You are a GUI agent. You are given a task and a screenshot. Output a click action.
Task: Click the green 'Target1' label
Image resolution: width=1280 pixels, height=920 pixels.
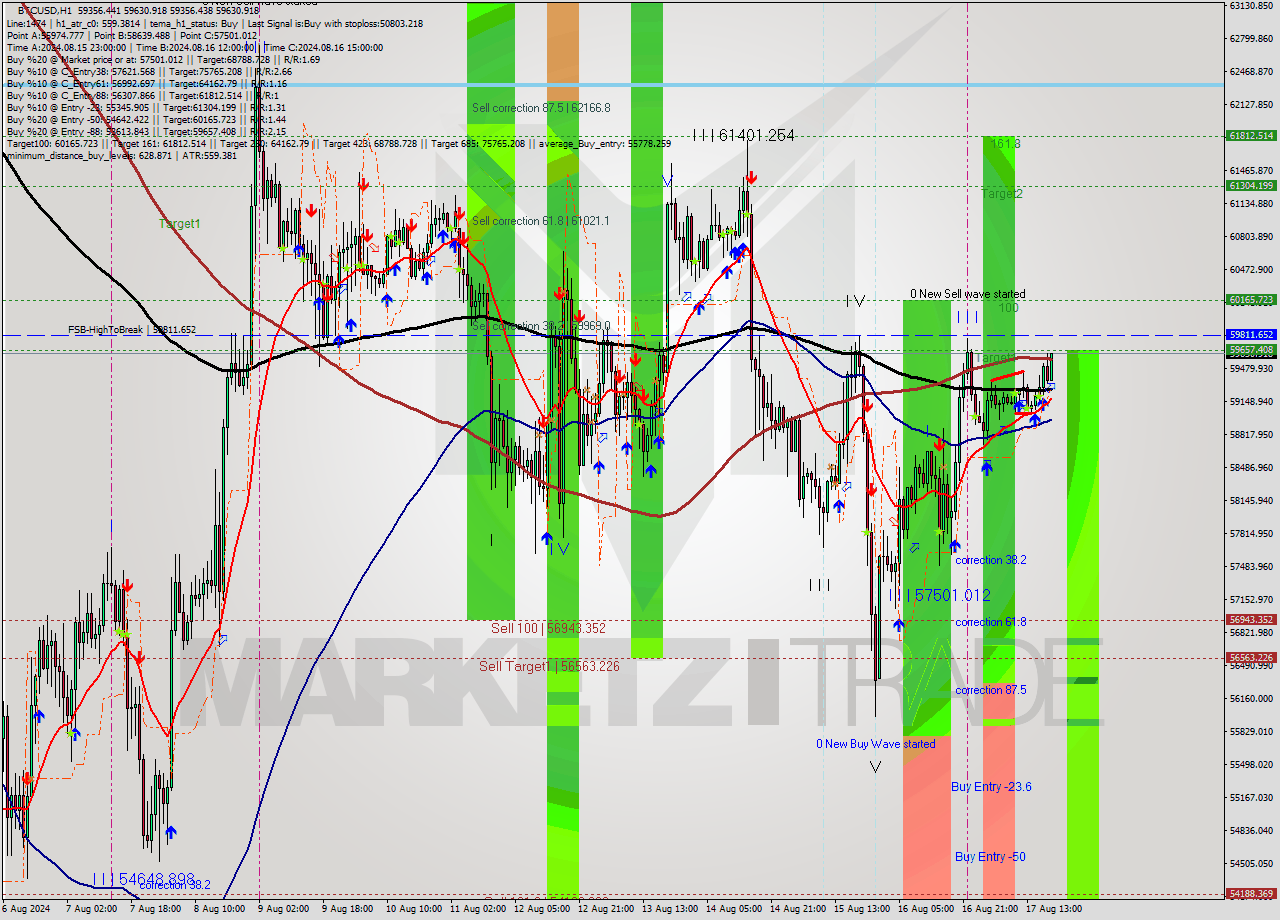pos(180,224)
